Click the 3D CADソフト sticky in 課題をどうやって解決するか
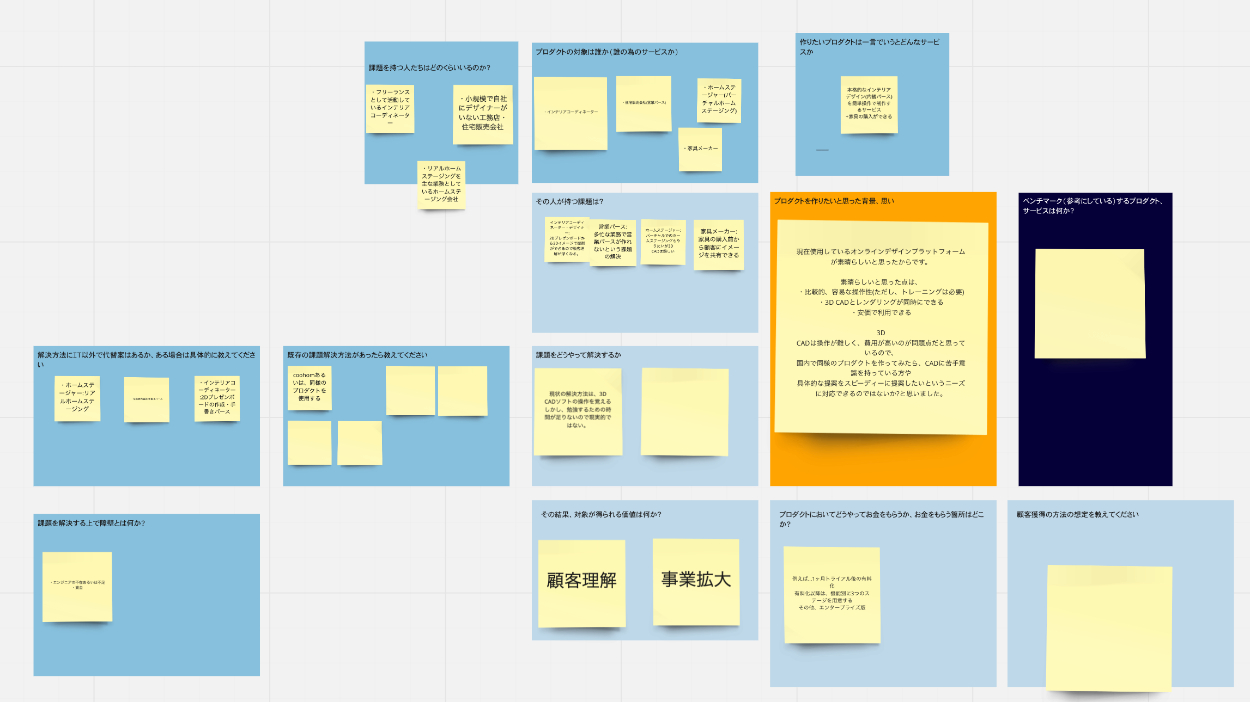Image resolution: width=1250 pixels, height=702 pixels. coord(578,411)
